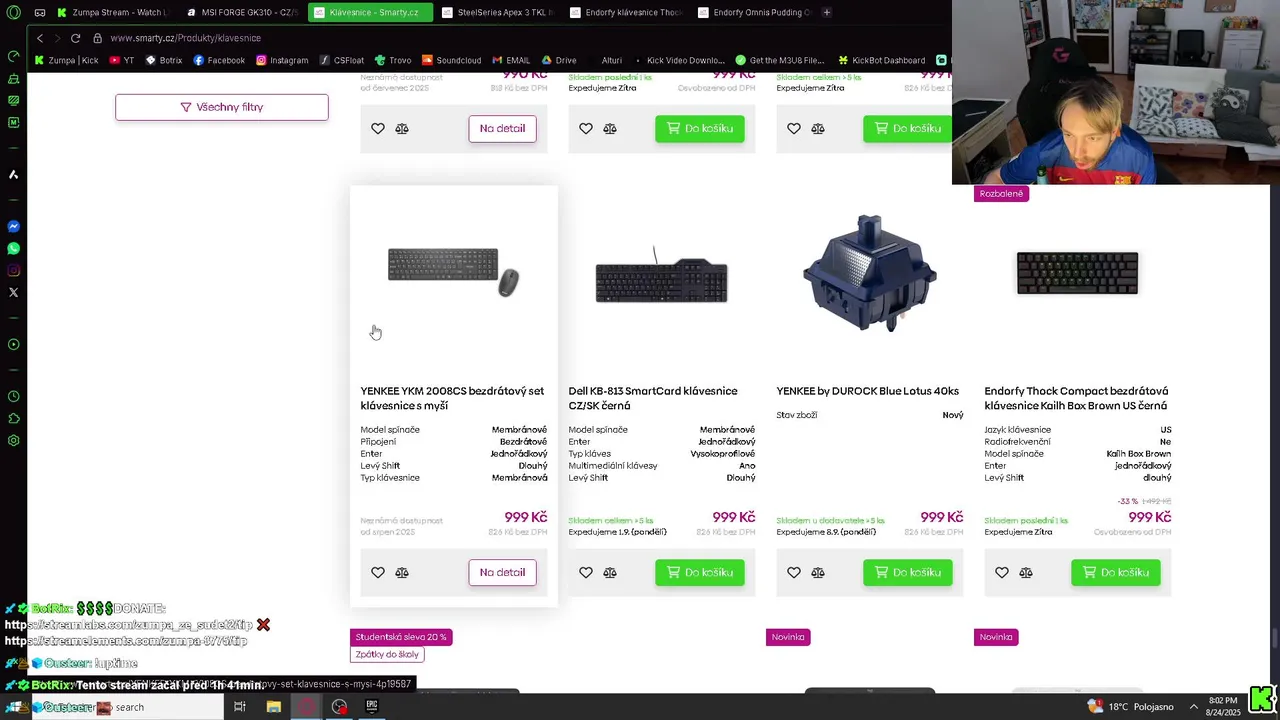Open Messenger in Opera GX sidebar

14,227
